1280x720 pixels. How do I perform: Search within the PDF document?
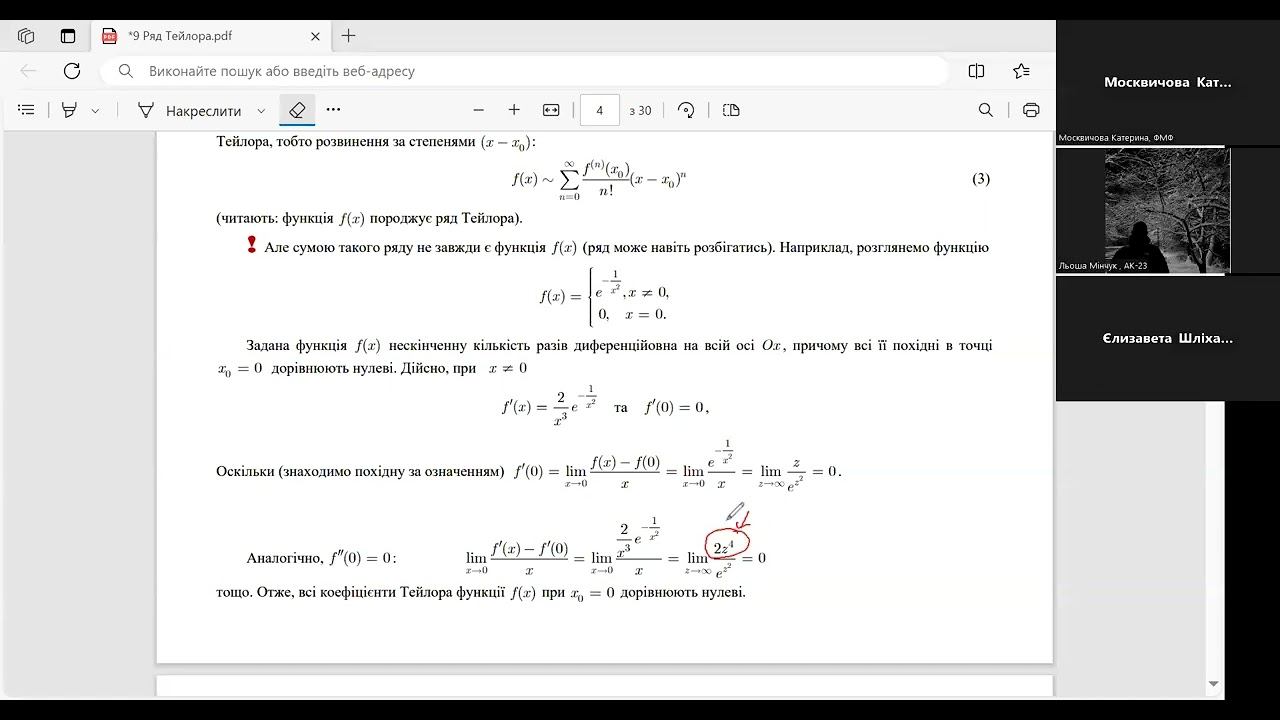pos(986,110)
